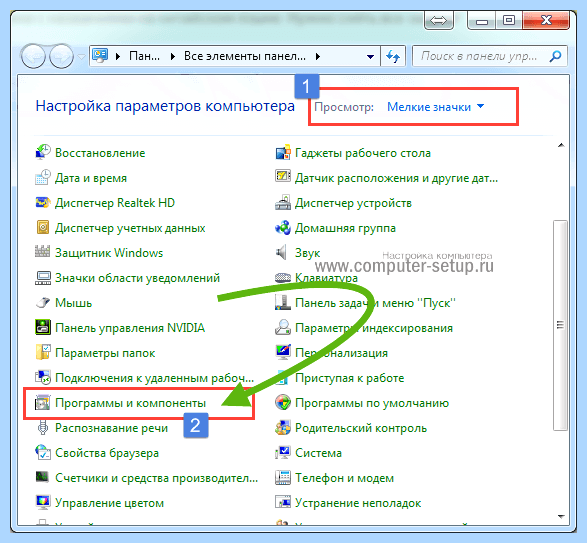Expand the arrow after Все элементы панели

pos(318,57)
